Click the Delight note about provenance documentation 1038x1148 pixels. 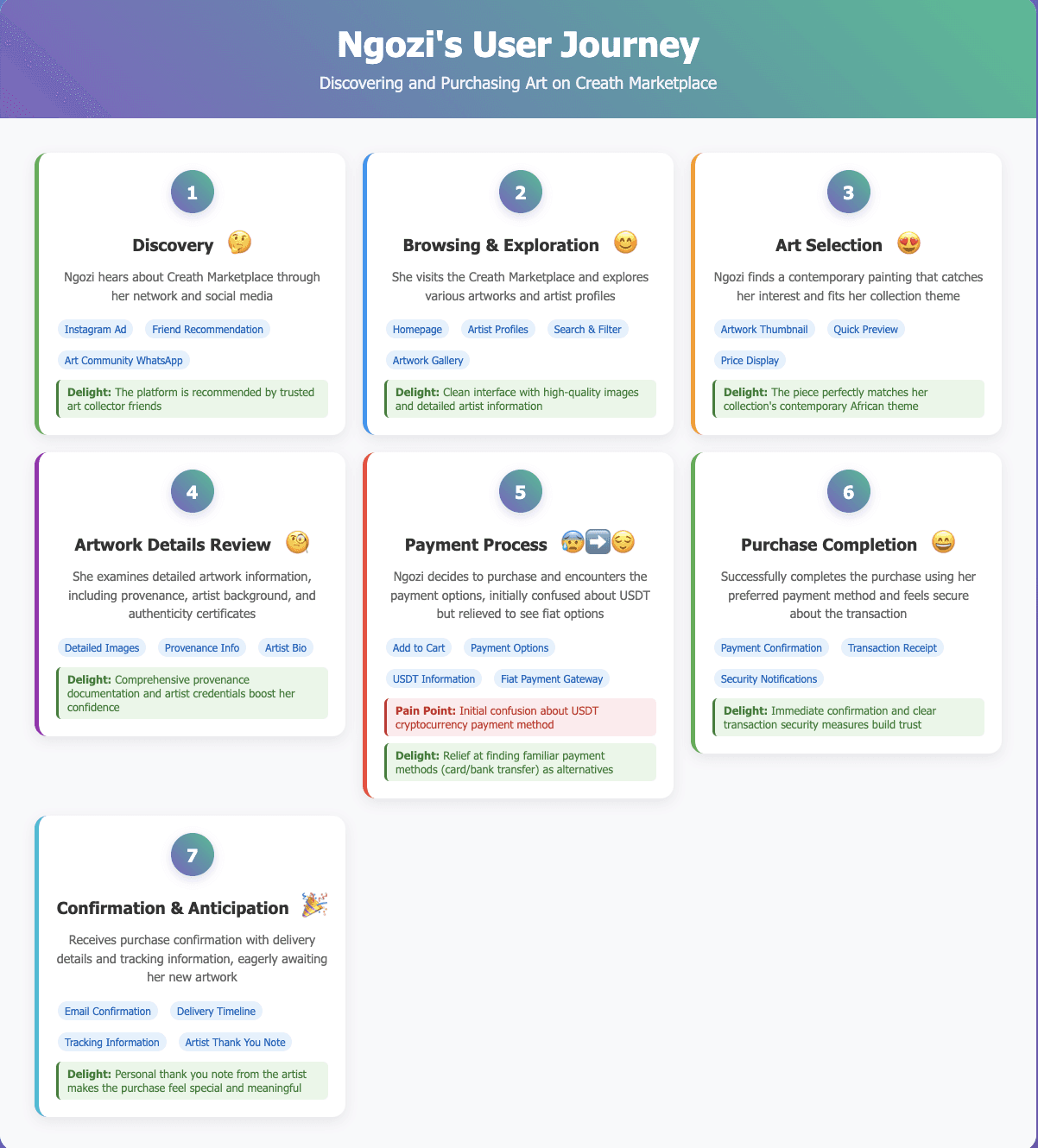tap(192, 693)
